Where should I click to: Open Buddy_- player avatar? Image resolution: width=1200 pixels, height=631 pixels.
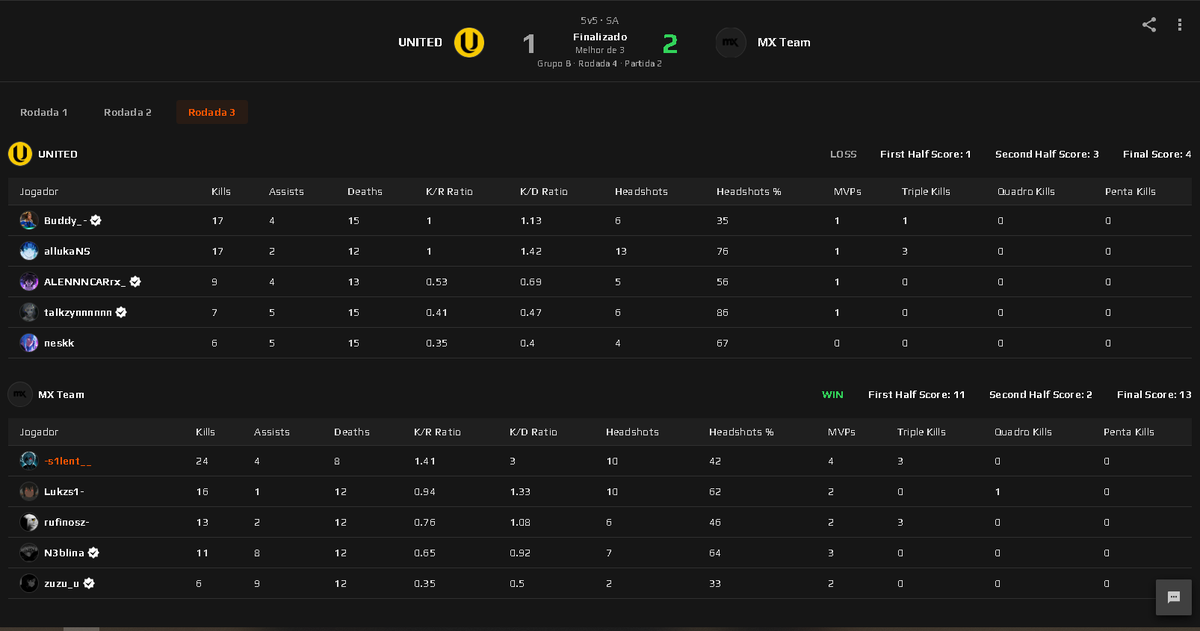coord(29,220)
